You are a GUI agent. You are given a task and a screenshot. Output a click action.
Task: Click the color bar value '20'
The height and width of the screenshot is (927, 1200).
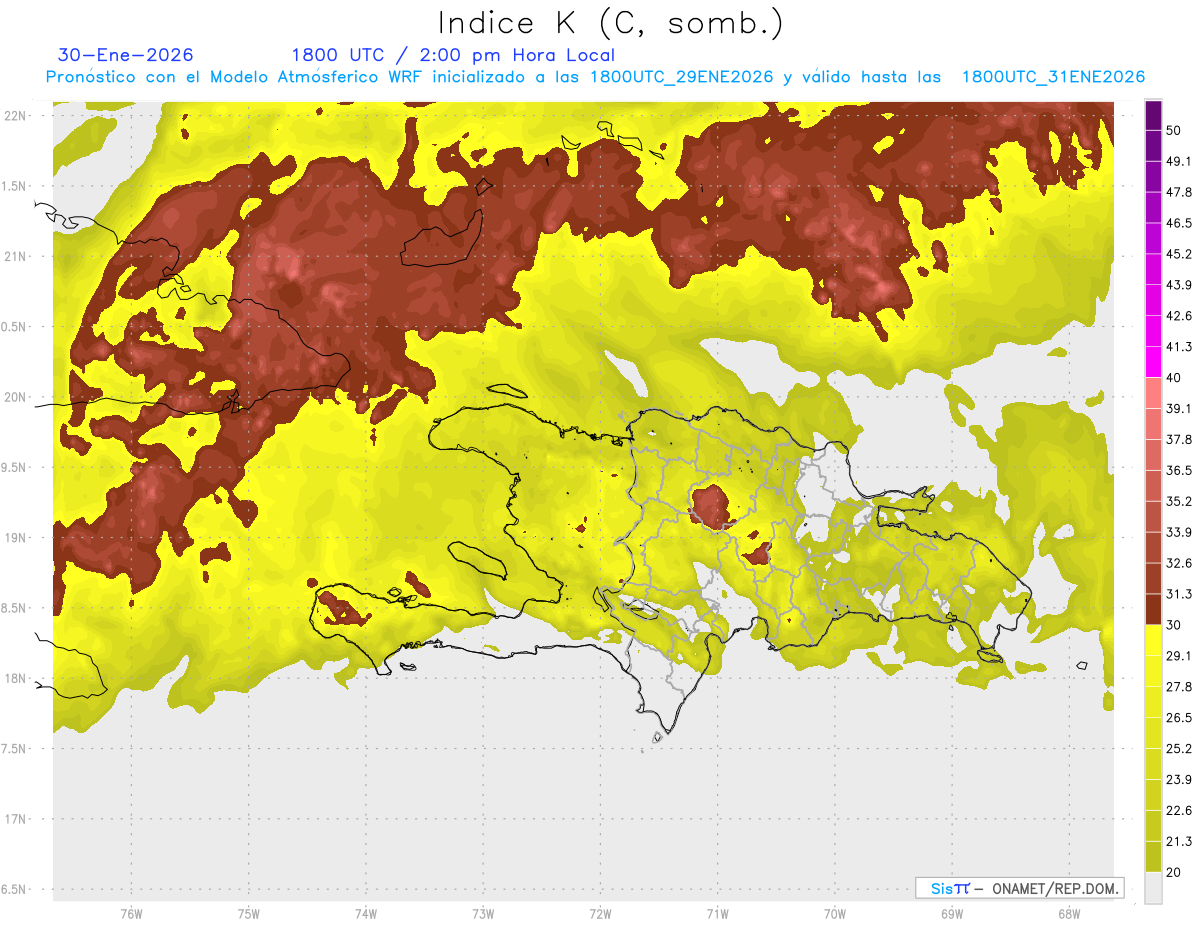point(1174,872)
